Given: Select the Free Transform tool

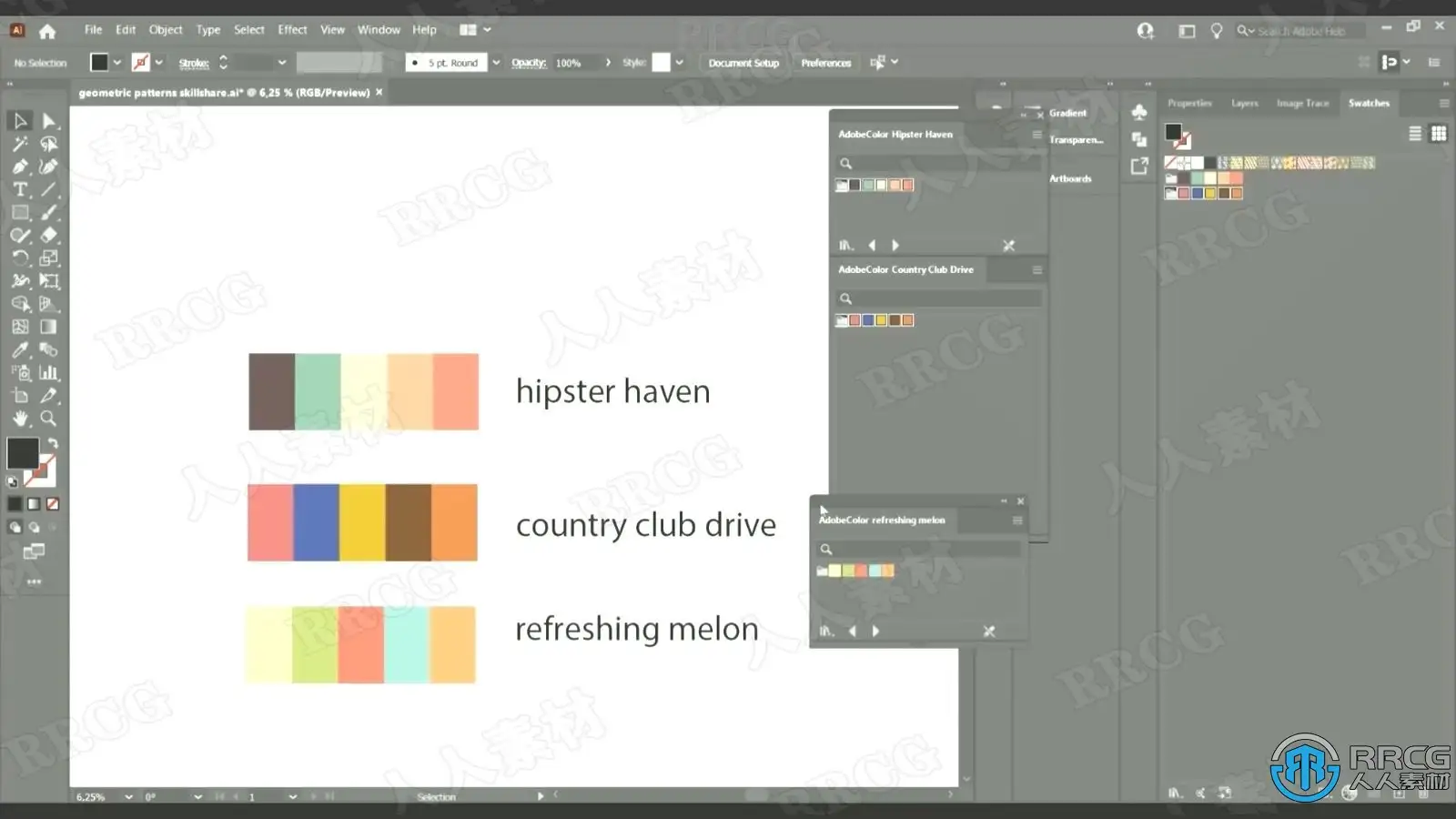Looking at the screenshot, I should click(49, 281).
